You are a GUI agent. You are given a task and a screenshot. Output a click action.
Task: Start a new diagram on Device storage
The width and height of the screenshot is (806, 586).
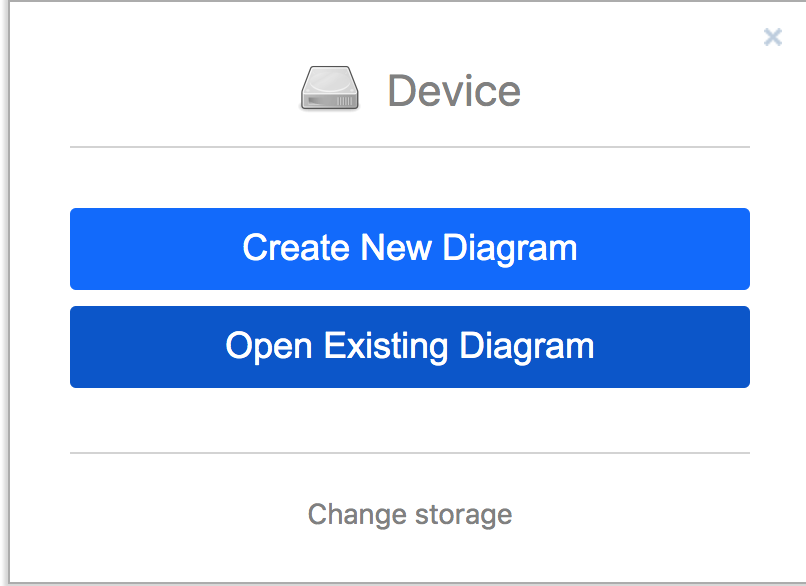coord(410,249)
